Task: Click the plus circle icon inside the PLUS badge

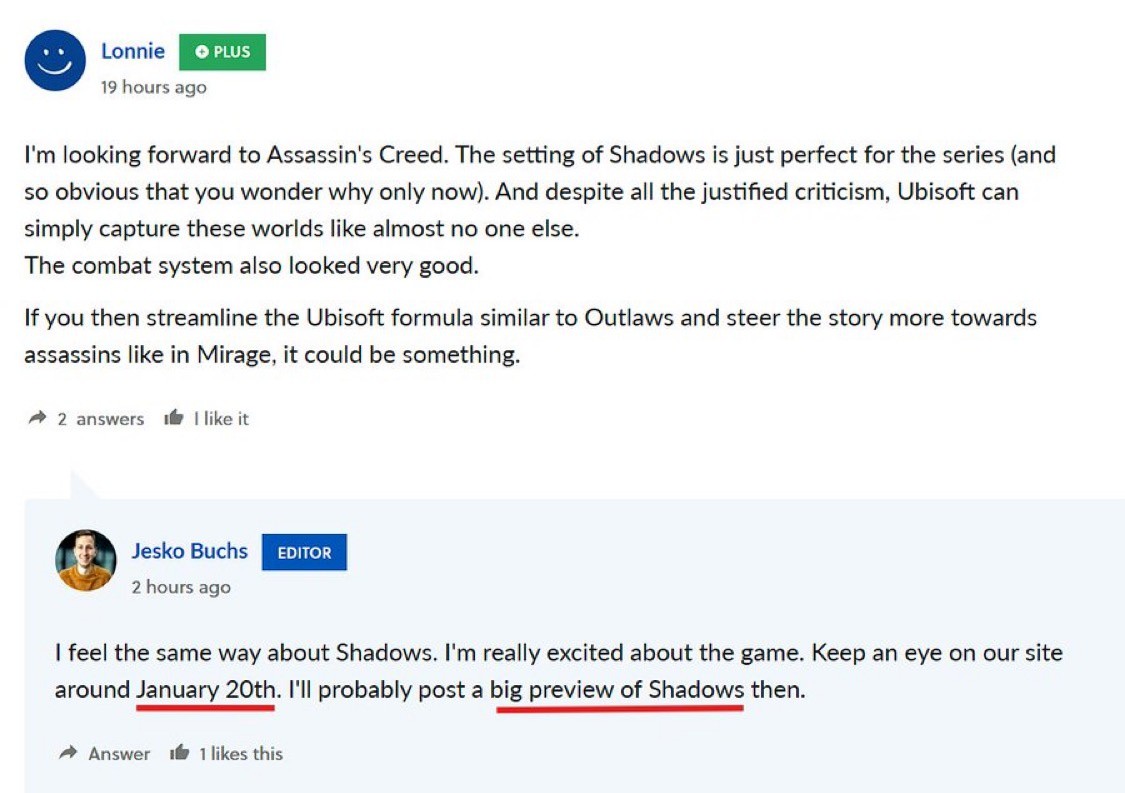Action: point(202,52)
